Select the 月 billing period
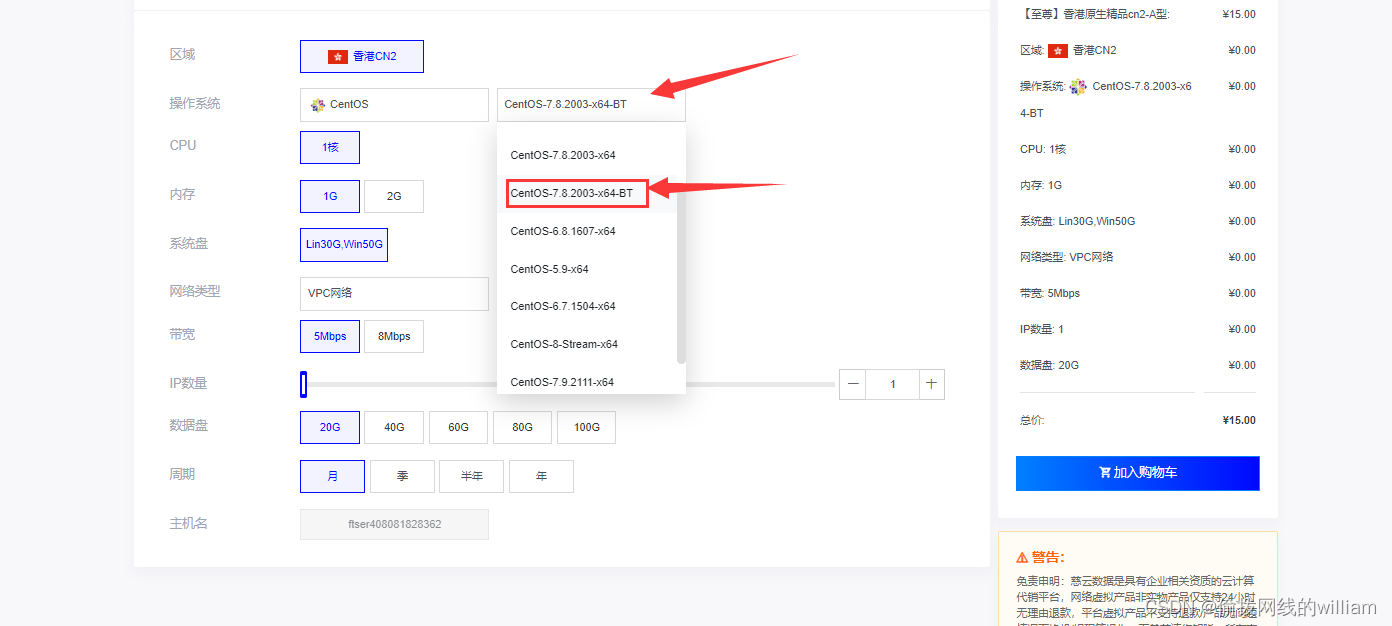 tap(332, 476)
